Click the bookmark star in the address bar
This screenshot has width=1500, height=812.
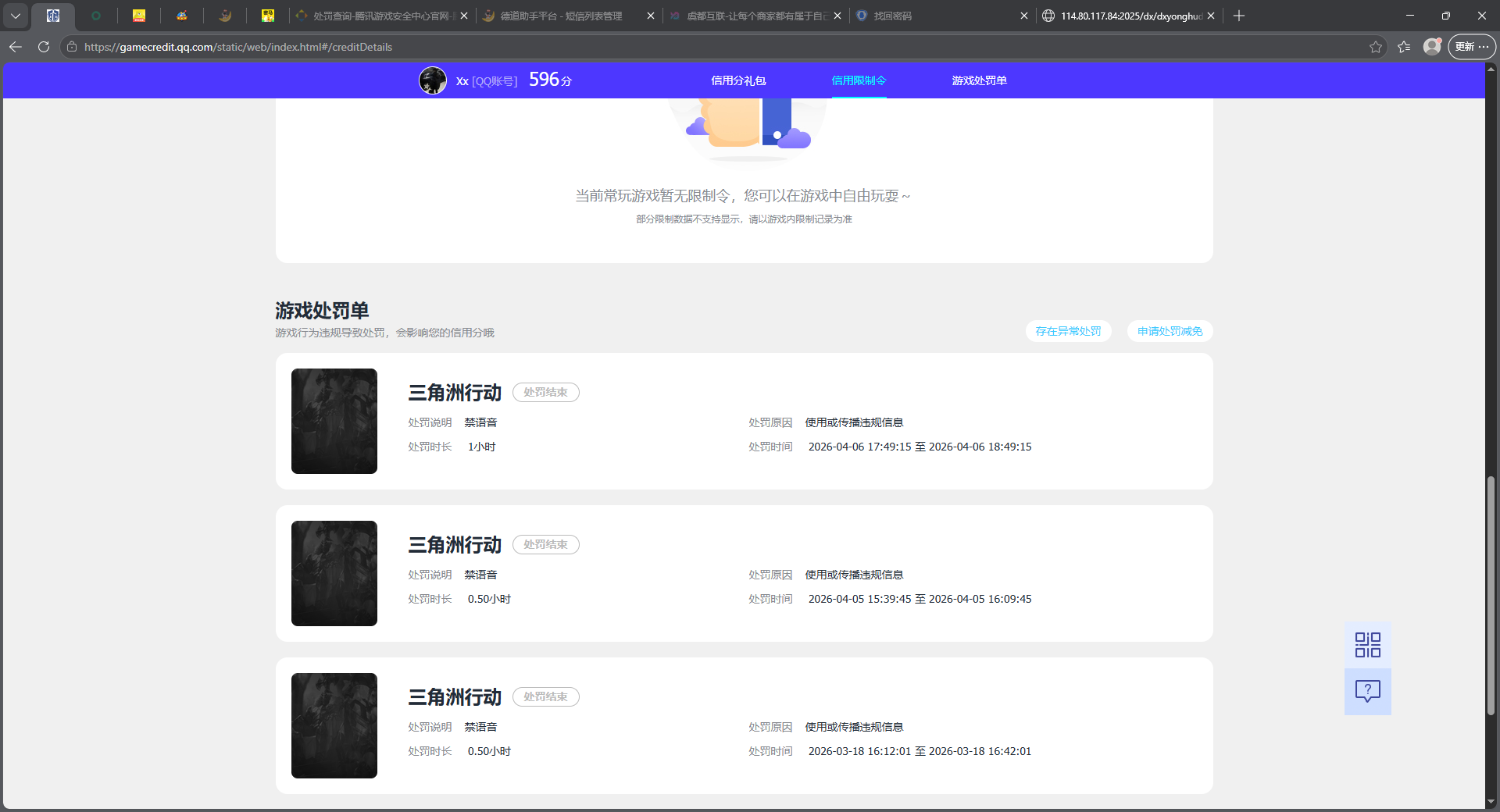(x=1376, y=47)
